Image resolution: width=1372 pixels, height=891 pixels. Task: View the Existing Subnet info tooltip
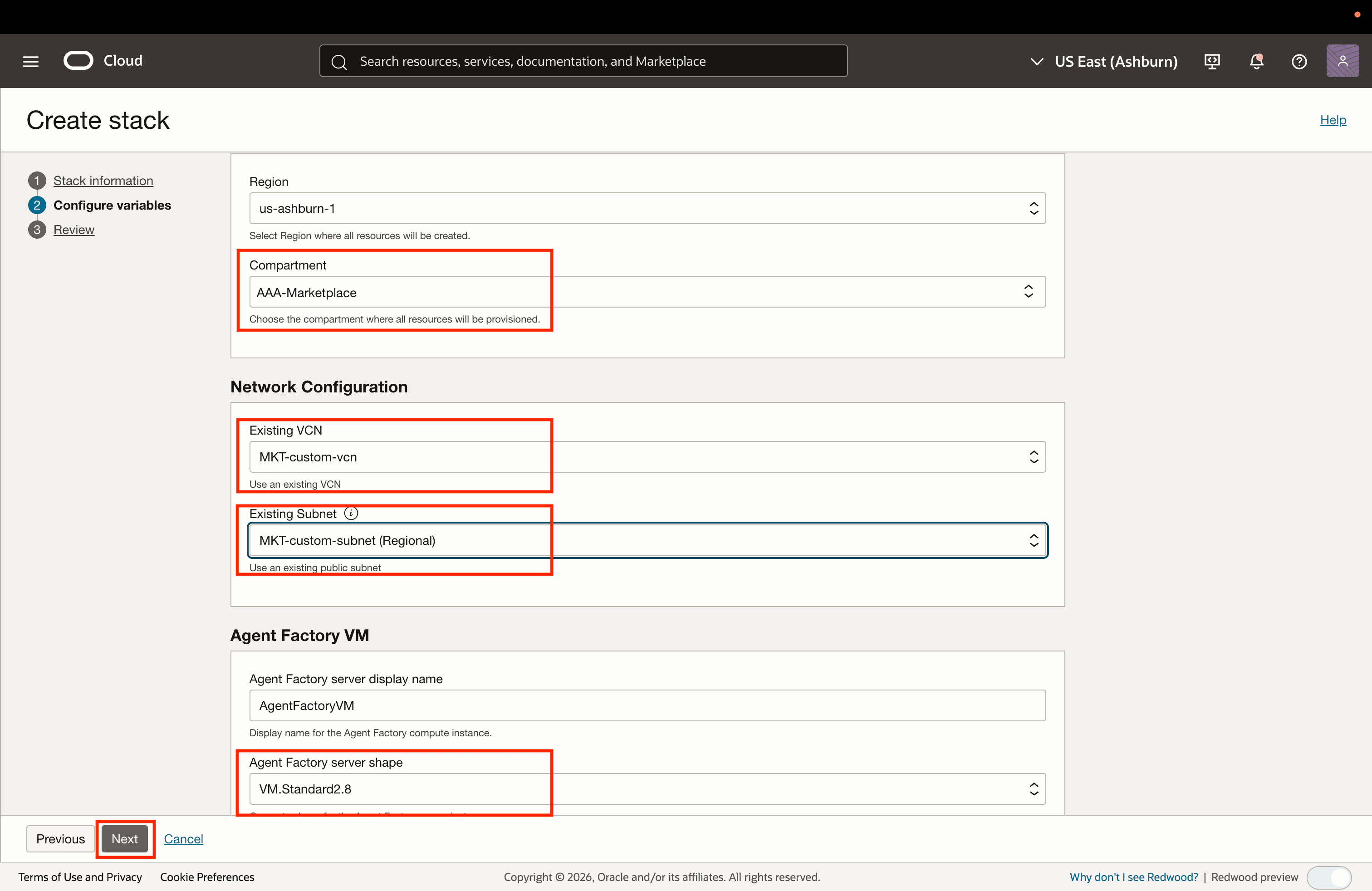point(351,513)
